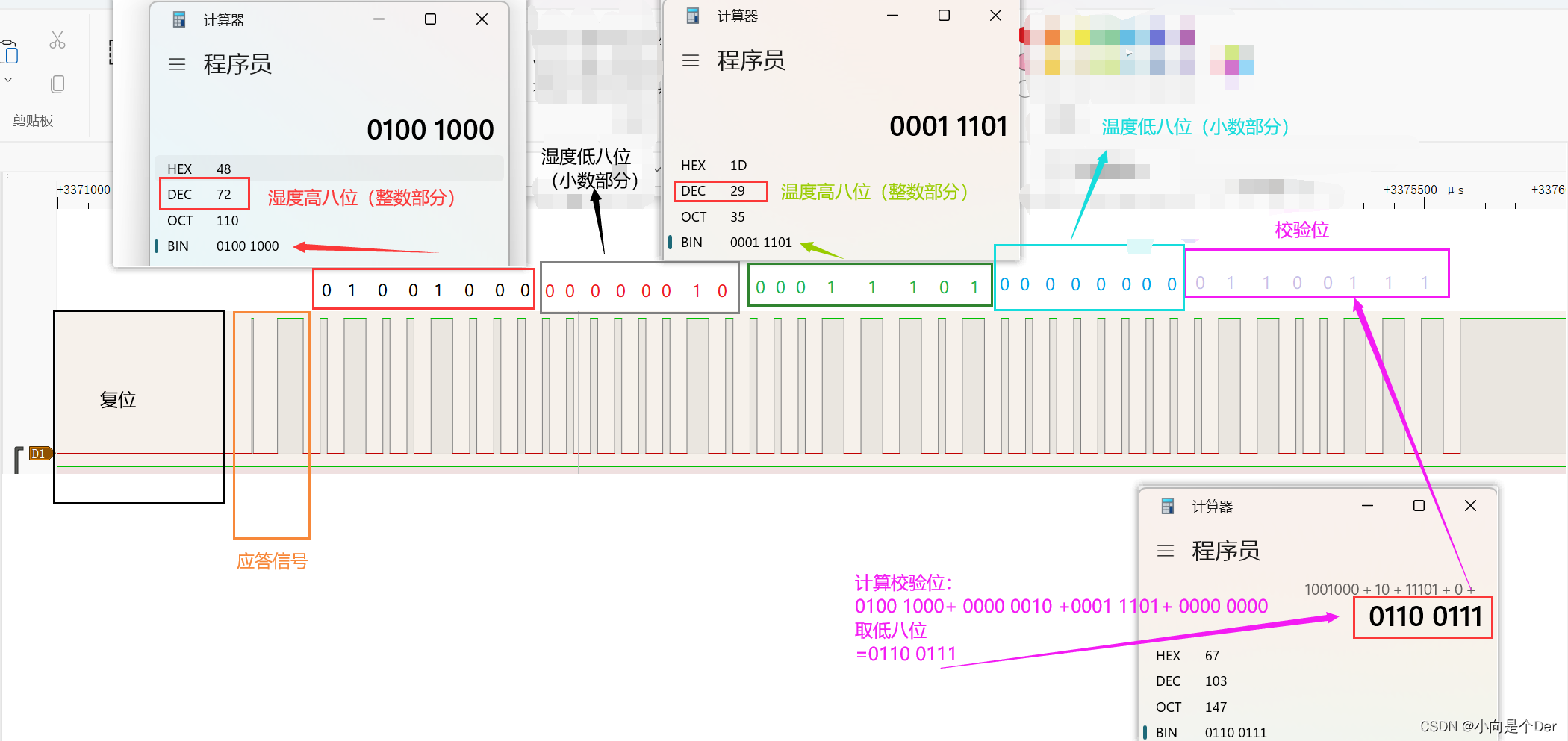The image size is (1568, 741).
Task: Select HEX 48 row in left calculator
Action: click(x=329, y=169)
